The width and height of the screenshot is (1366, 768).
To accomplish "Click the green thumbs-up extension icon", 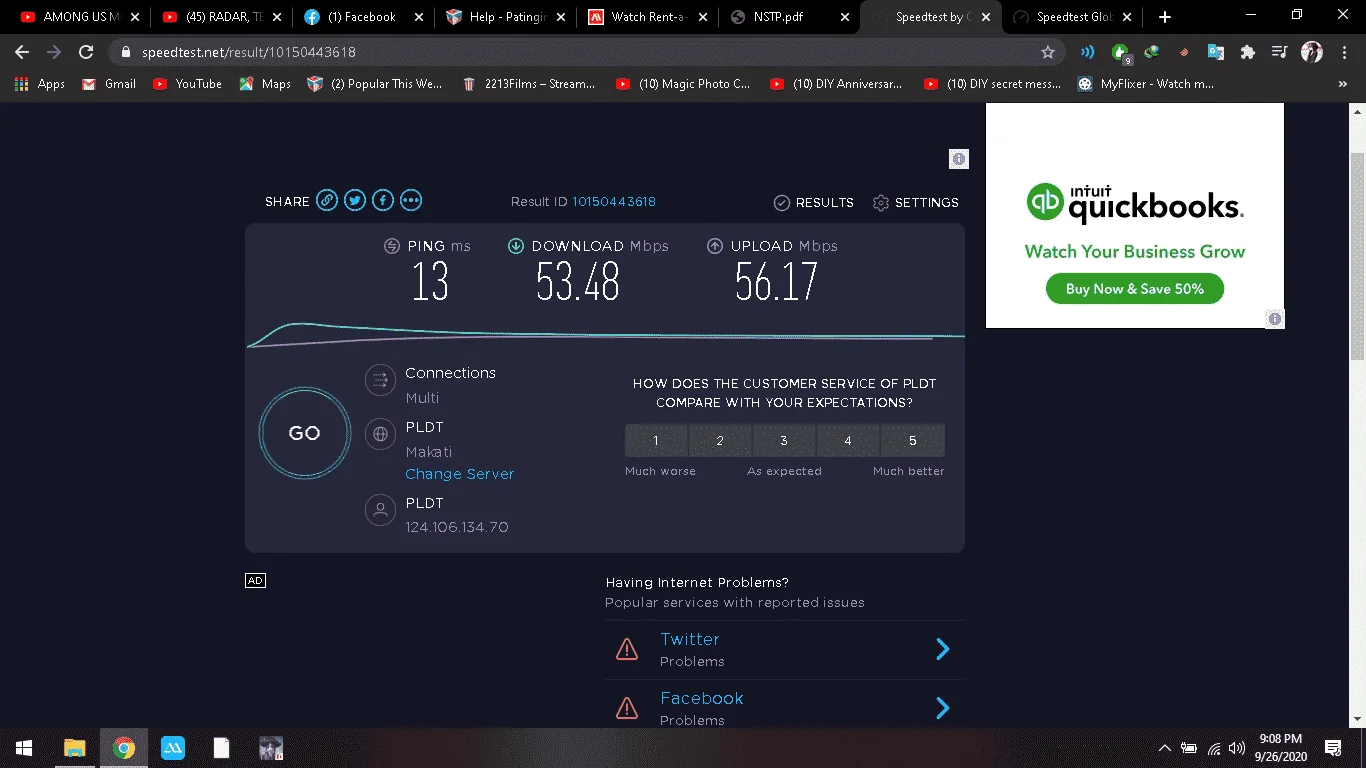I will coord(1120,52).
